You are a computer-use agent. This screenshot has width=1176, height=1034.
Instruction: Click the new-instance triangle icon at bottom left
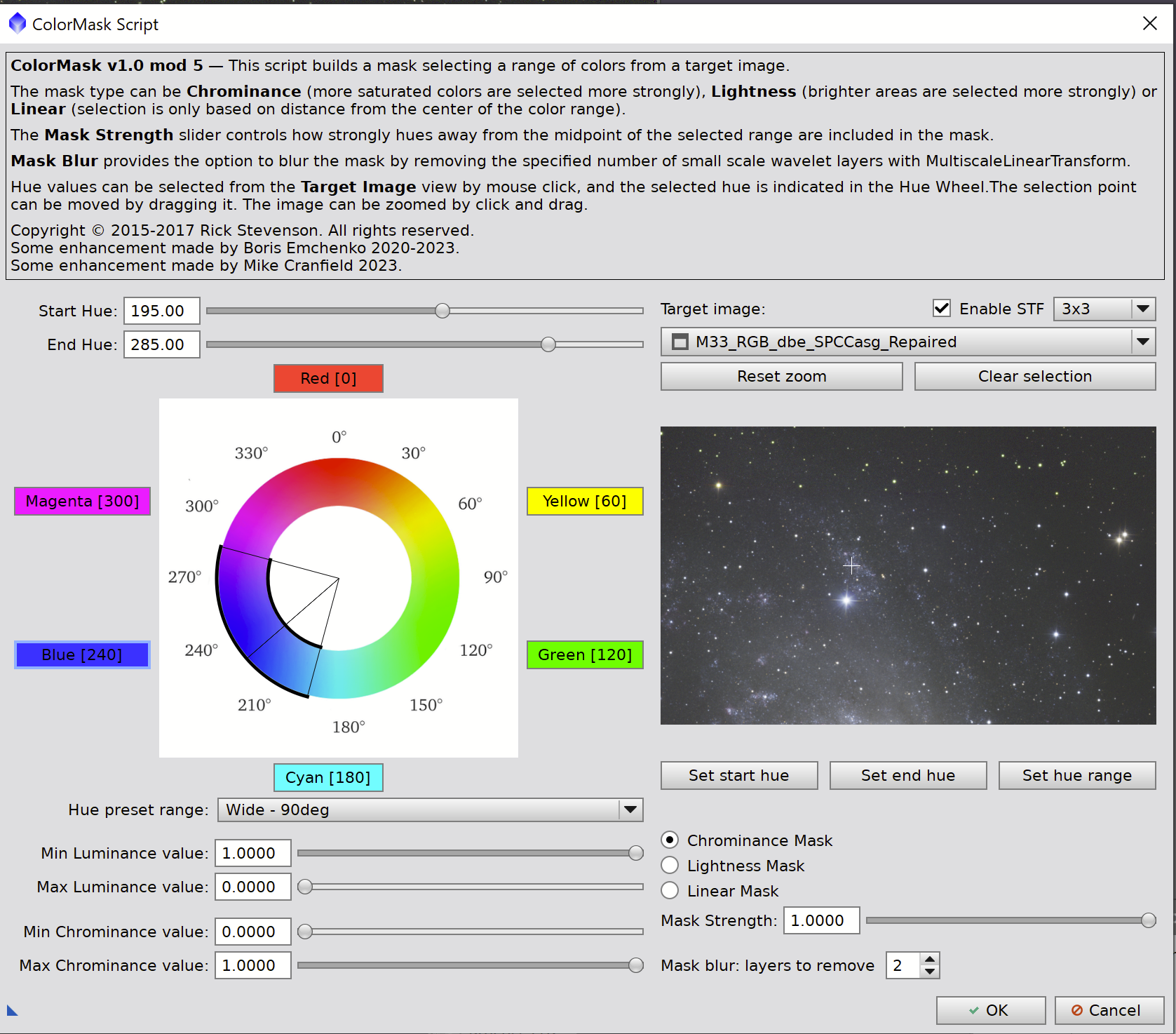(12, 1010)
